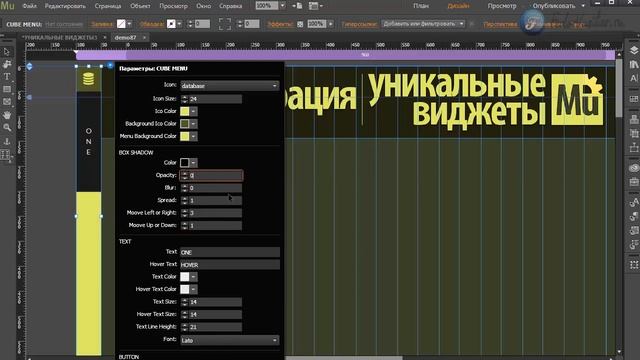640x360 pixels.
Task: Select the image frame tool below Rectangle
Action: [7, 102]
